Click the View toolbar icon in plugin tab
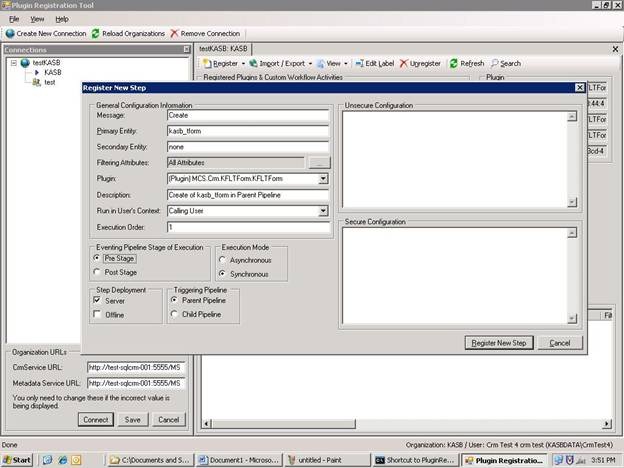Screen dimensions: 624x468 321,63
